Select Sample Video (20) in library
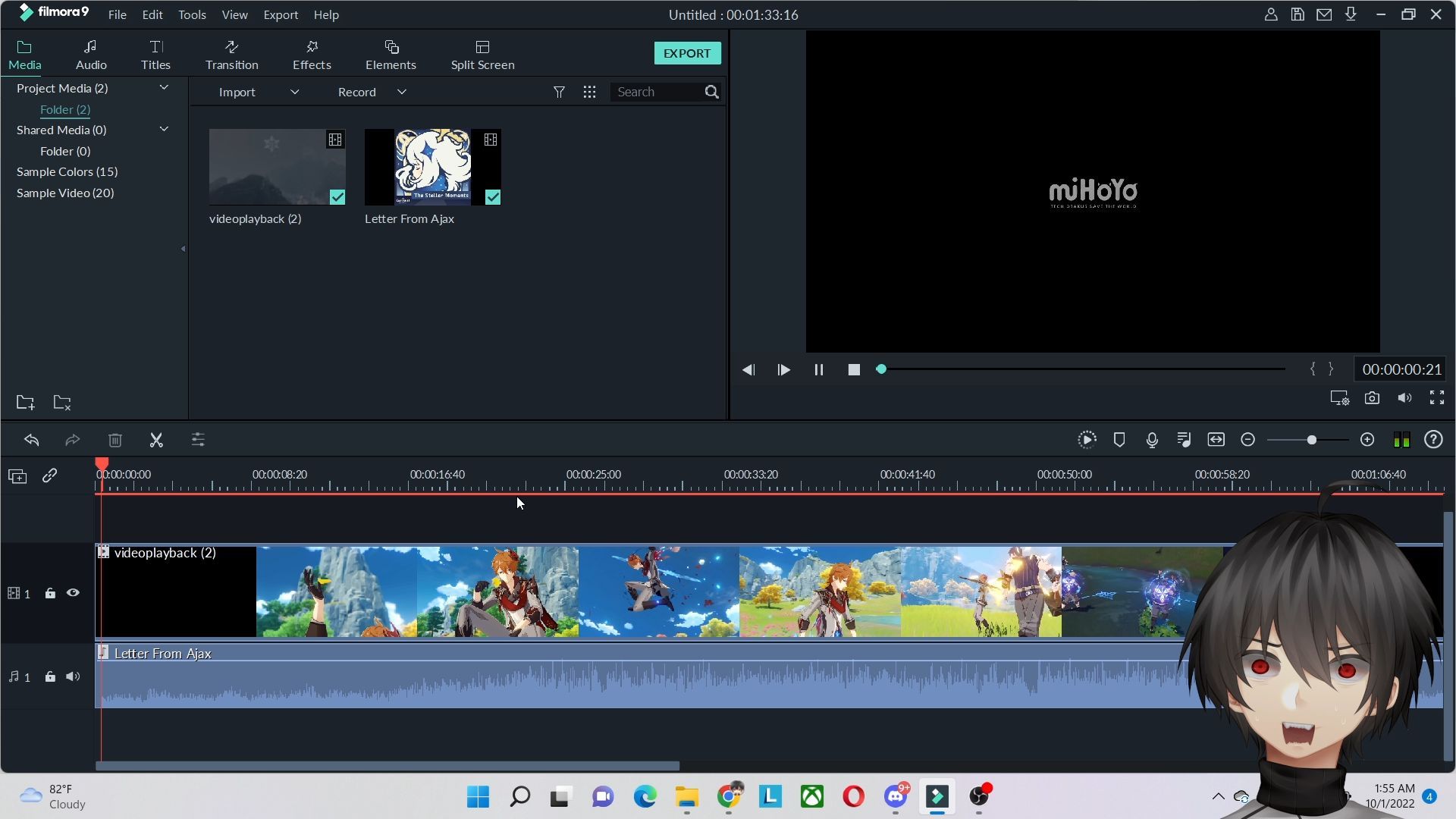 (x=65, y=193)
